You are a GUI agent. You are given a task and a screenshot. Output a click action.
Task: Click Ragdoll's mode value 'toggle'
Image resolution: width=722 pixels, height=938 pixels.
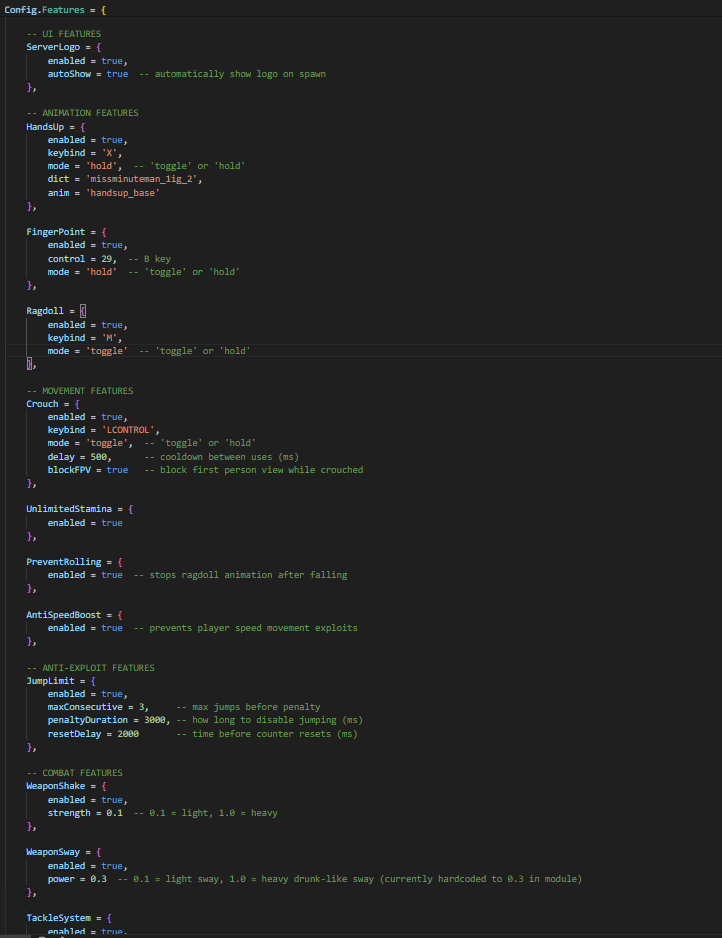point(106,351)
